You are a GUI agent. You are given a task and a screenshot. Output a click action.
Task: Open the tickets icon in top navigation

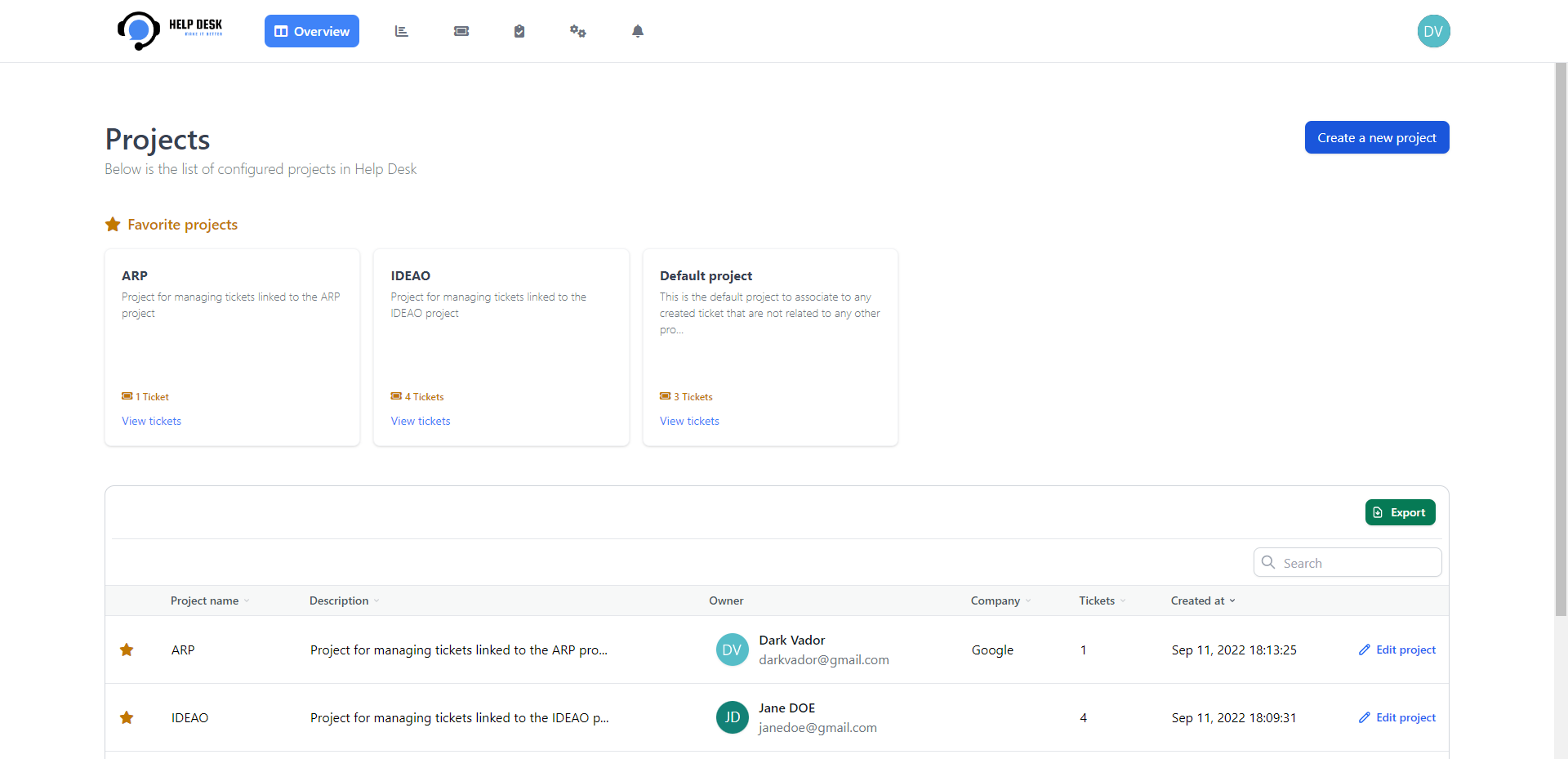click(461, 31)
